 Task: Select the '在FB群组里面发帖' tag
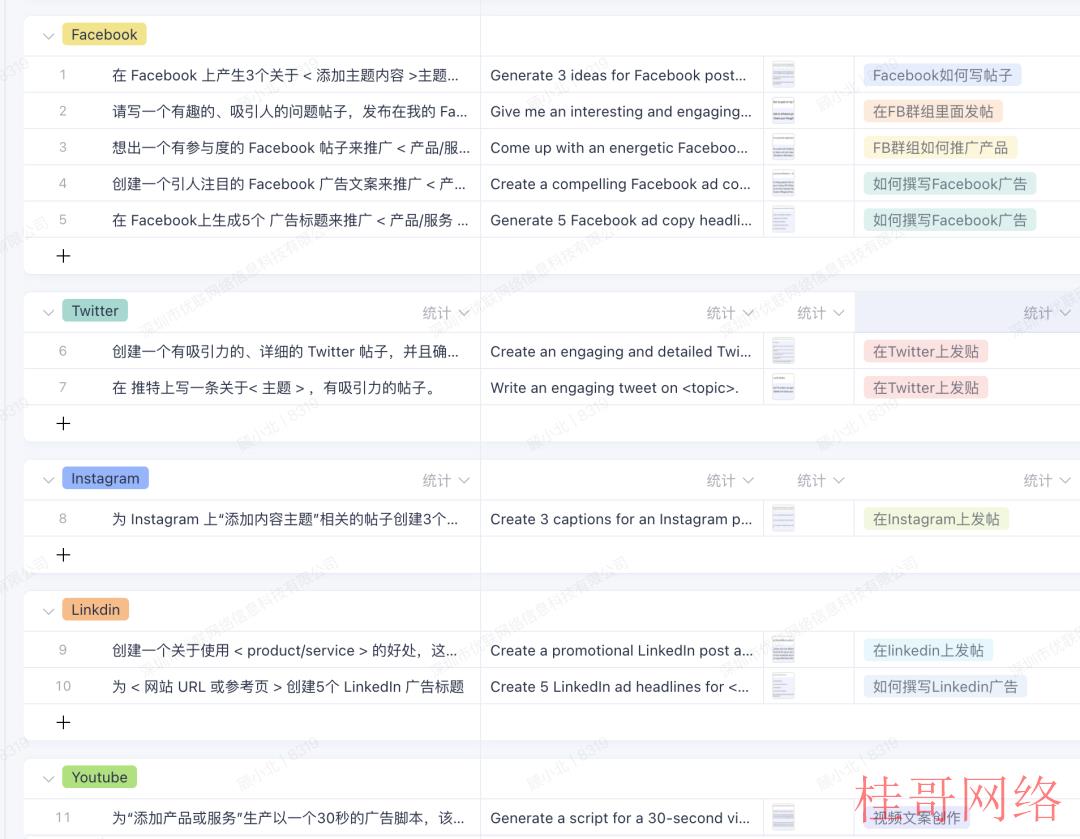click(933, 112)
